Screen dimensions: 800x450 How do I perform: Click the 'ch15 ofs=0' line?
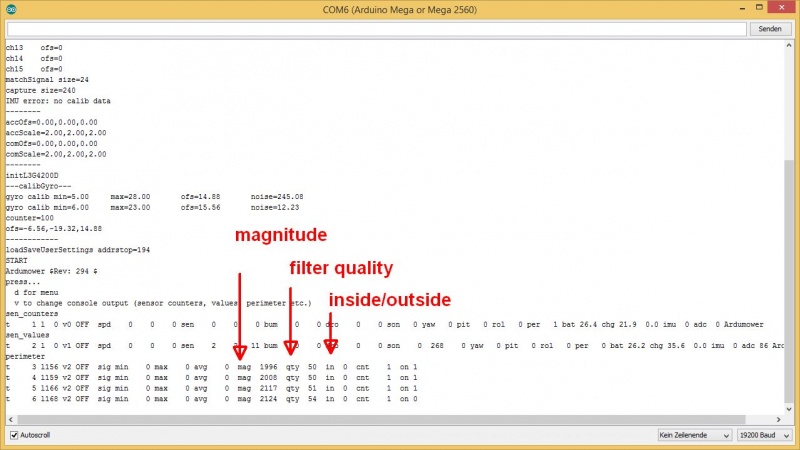click(x=34, y=69)
